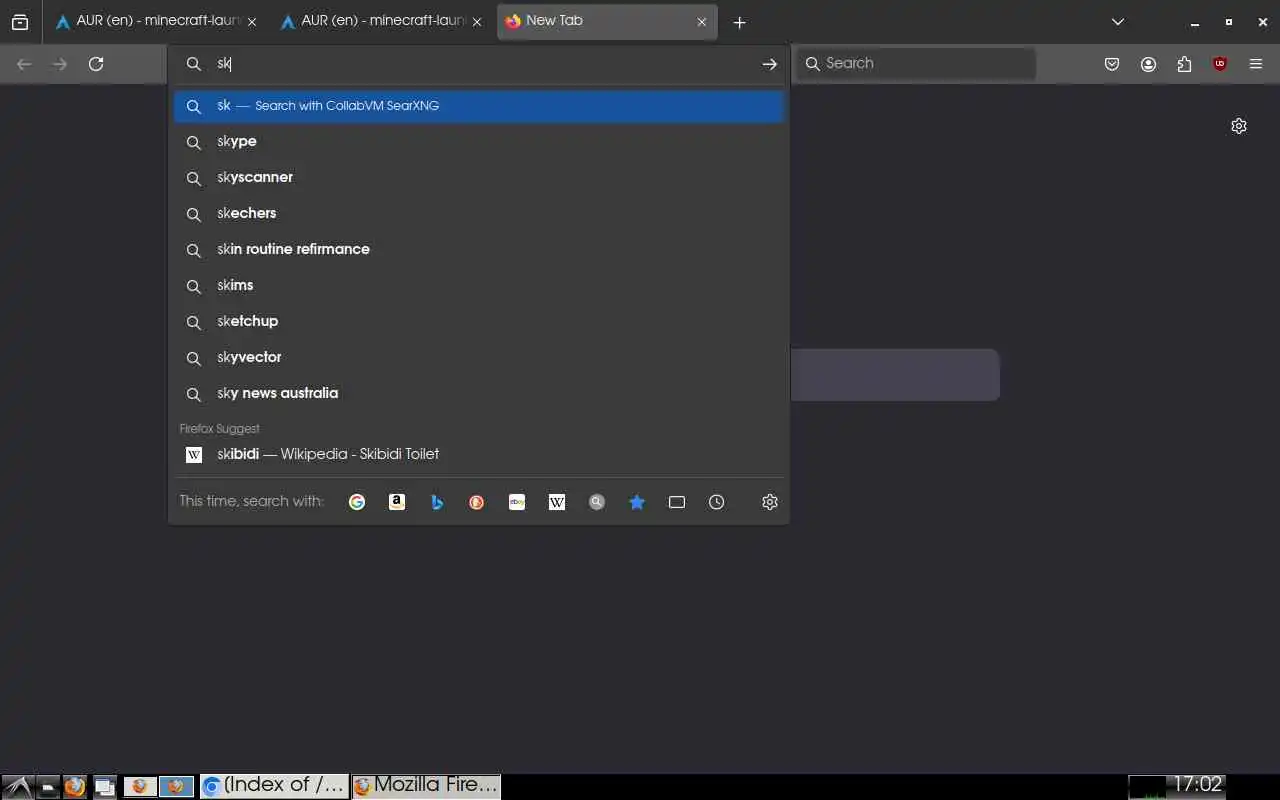The width and height of the screenshot is (1280, 800).
Task: Search with the gray magnifier engine icon
Action: [597, 502]
